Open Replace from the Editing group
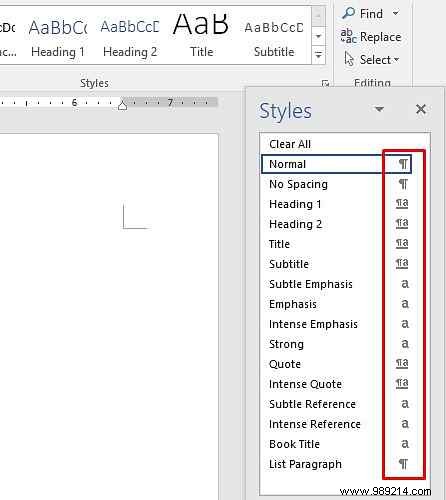This screenshot has width=446, height=500. (x=371, y=37)
